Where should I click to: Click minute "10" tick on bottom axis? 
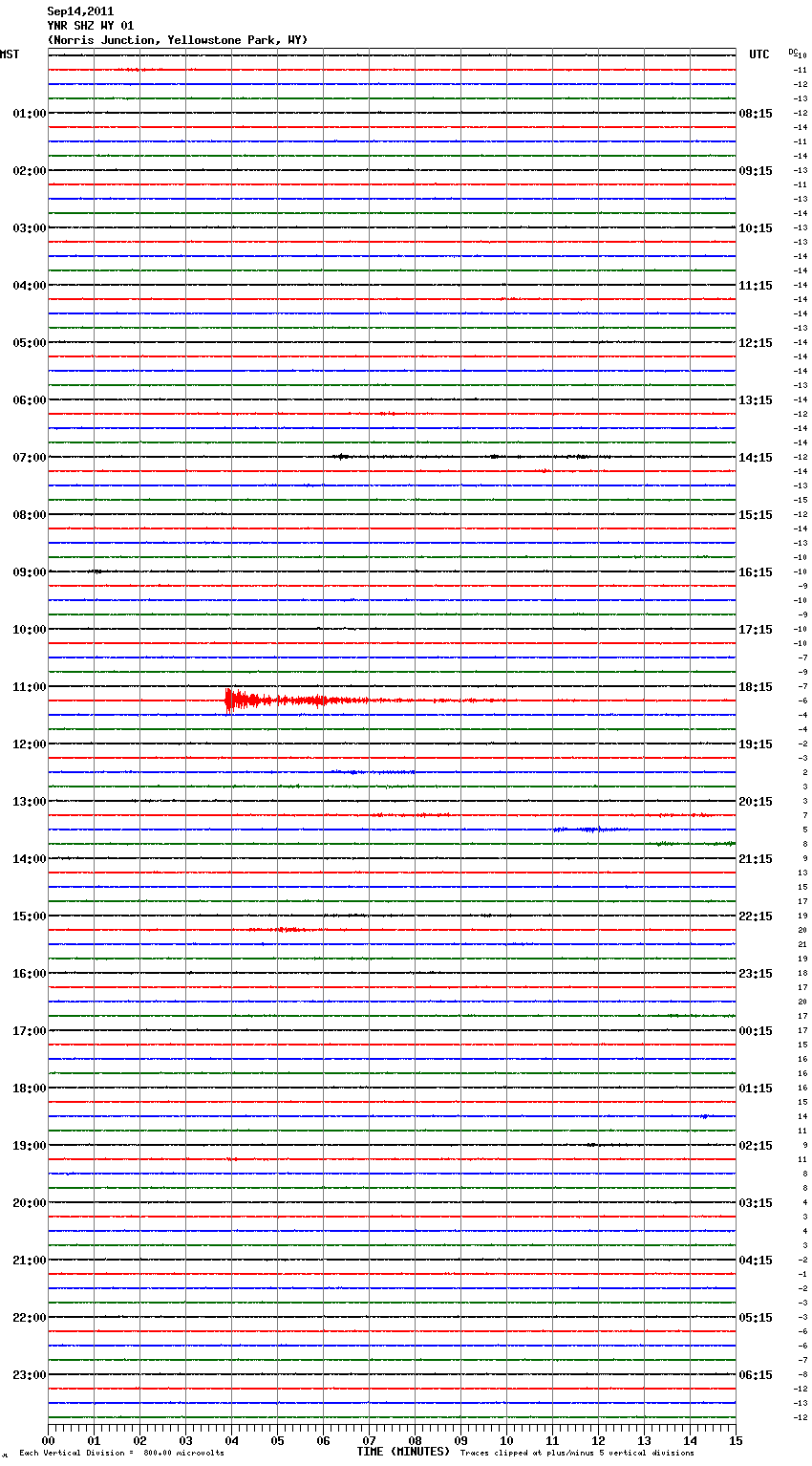coord(506,1440)
